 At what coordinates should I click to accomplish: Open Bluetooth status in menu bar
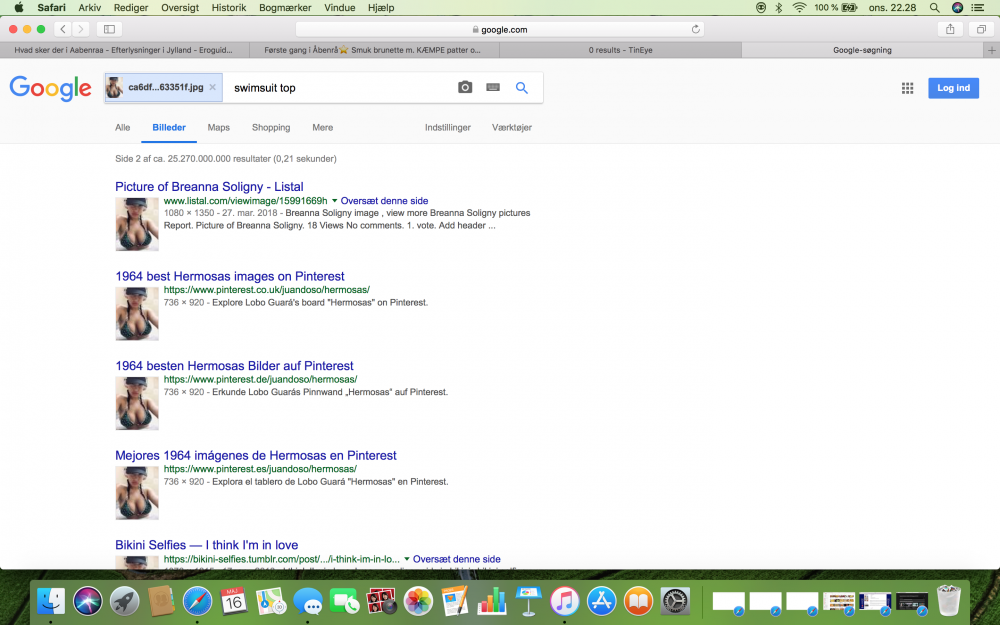[779, 8]
